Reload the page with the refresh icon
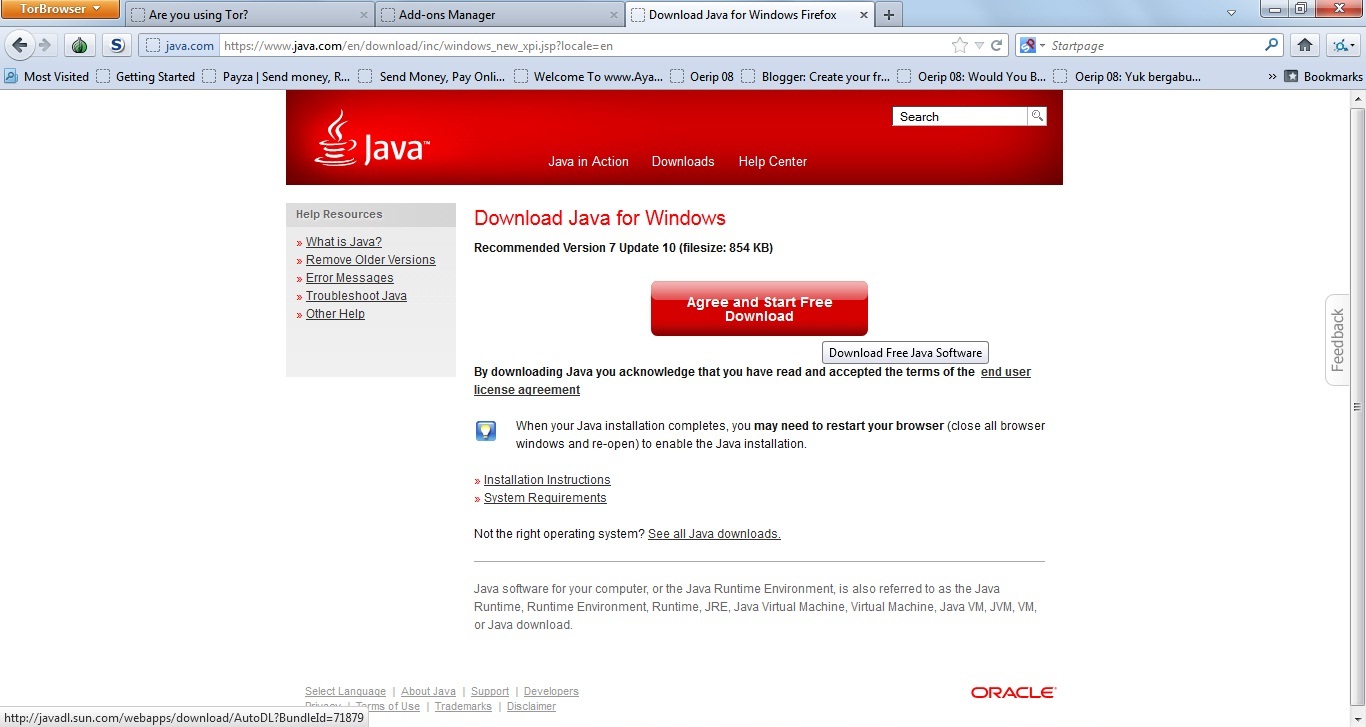The height and width of the screenshot is (727, 1366). 997,45
